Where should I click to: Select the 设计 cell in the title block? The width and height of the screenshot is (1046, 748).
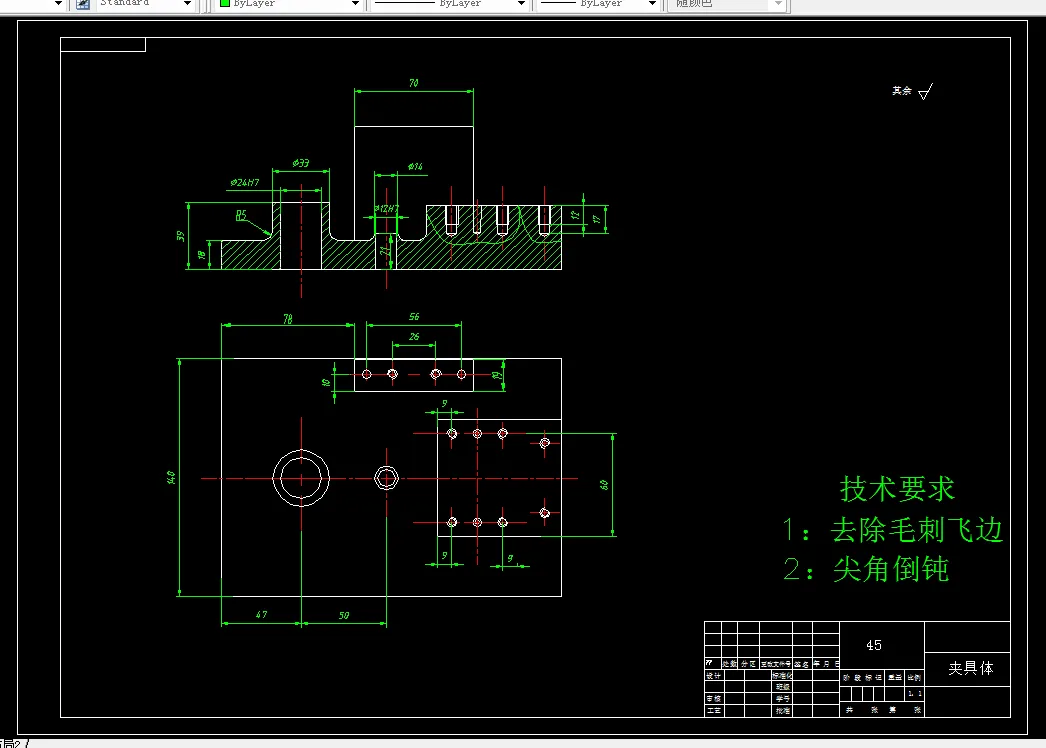(x=713, y=676)
